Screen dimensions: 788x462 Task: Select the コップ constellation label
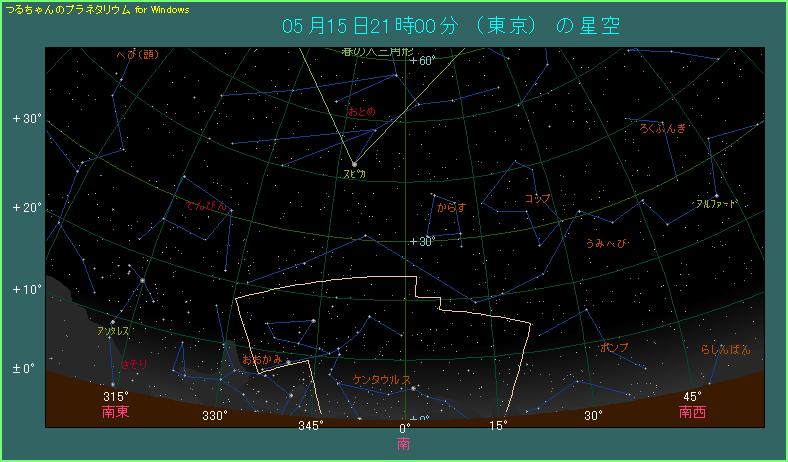click(538, 199)
